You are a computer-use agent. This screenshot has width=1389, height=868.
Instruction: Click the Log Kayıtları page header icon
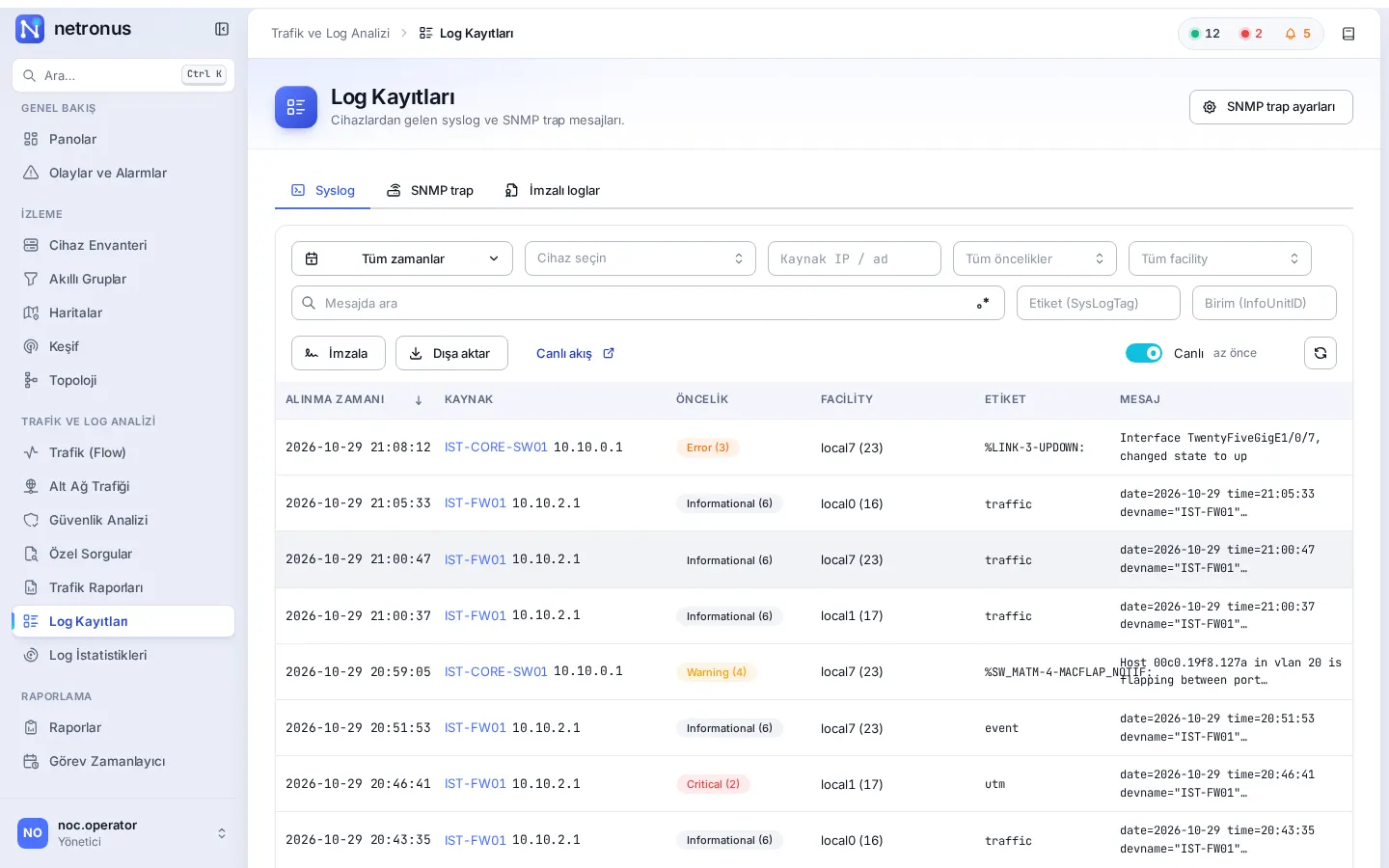tap(296, 107)
